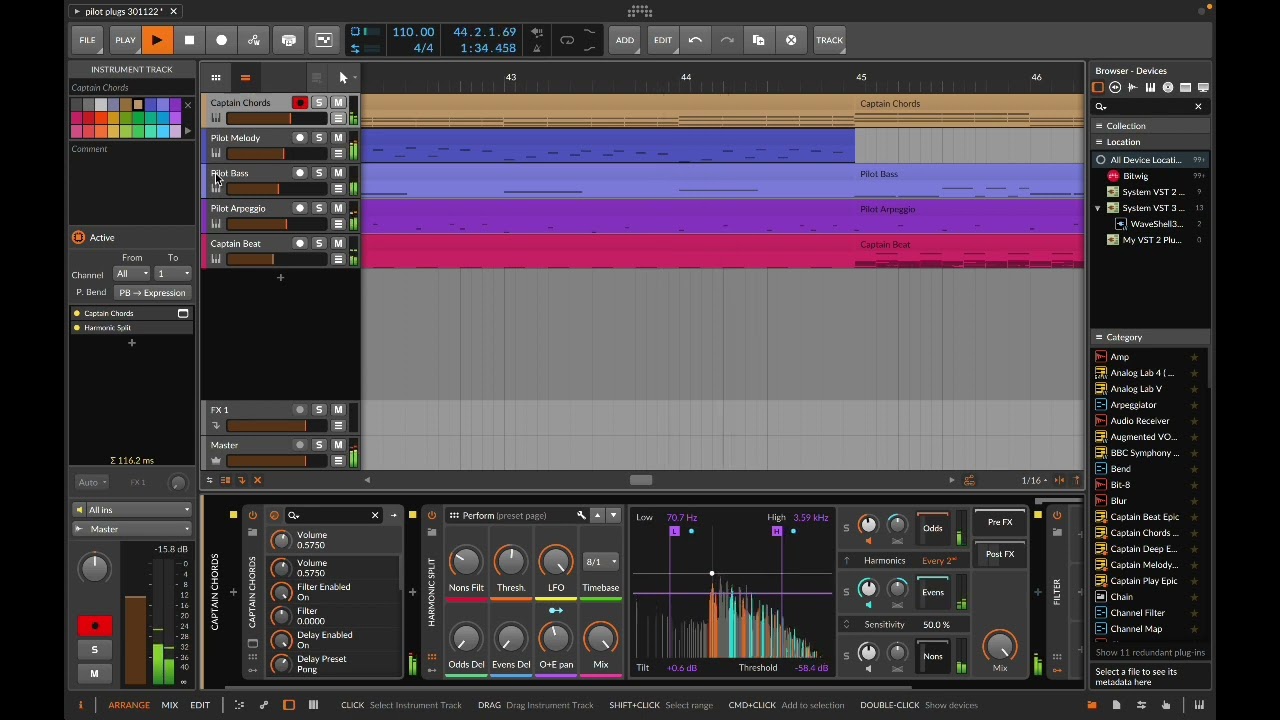Screen dimensions: 1280x720
Task: Open the multisamples piano-keys browser icon
Action: [1150, 88]
